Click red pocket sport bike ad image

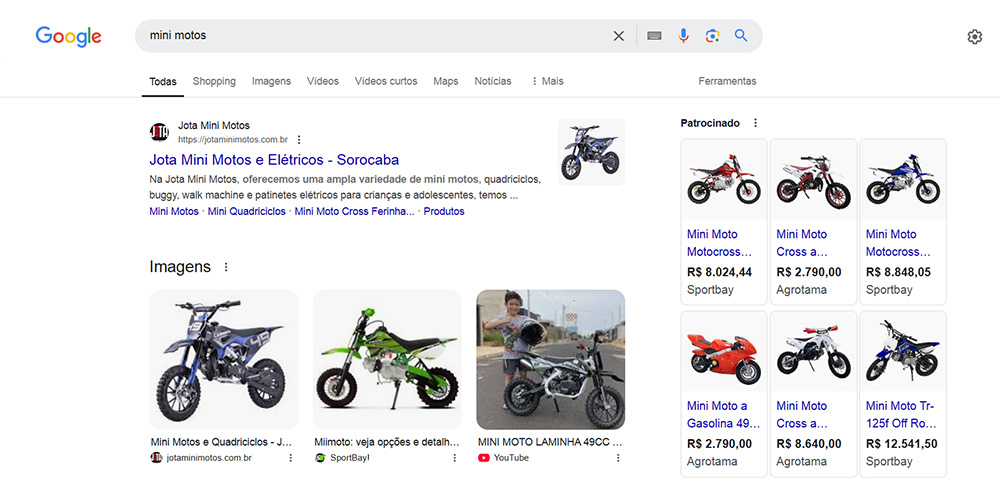click(724, 352)
